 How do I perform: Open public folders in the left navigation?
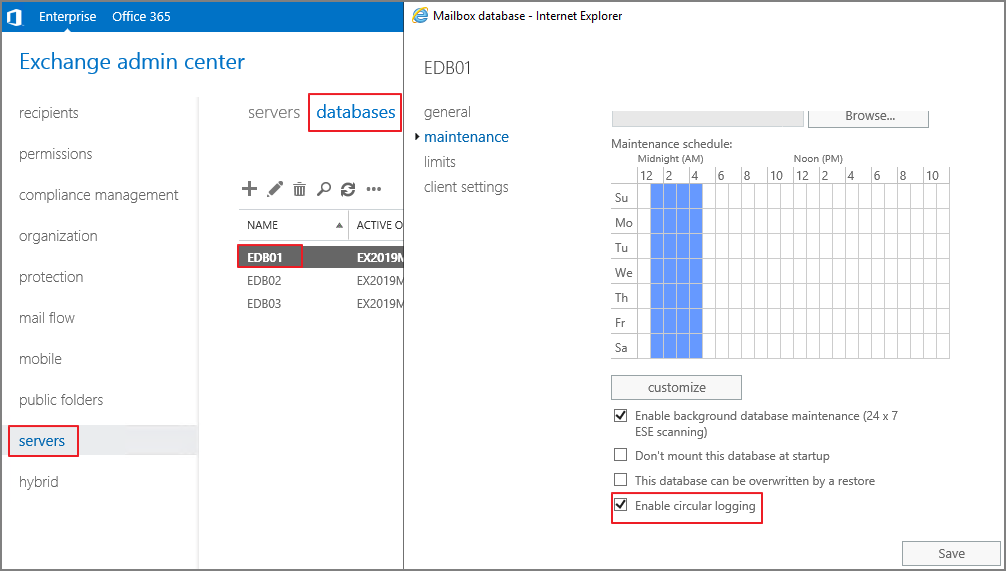(61, 400)
